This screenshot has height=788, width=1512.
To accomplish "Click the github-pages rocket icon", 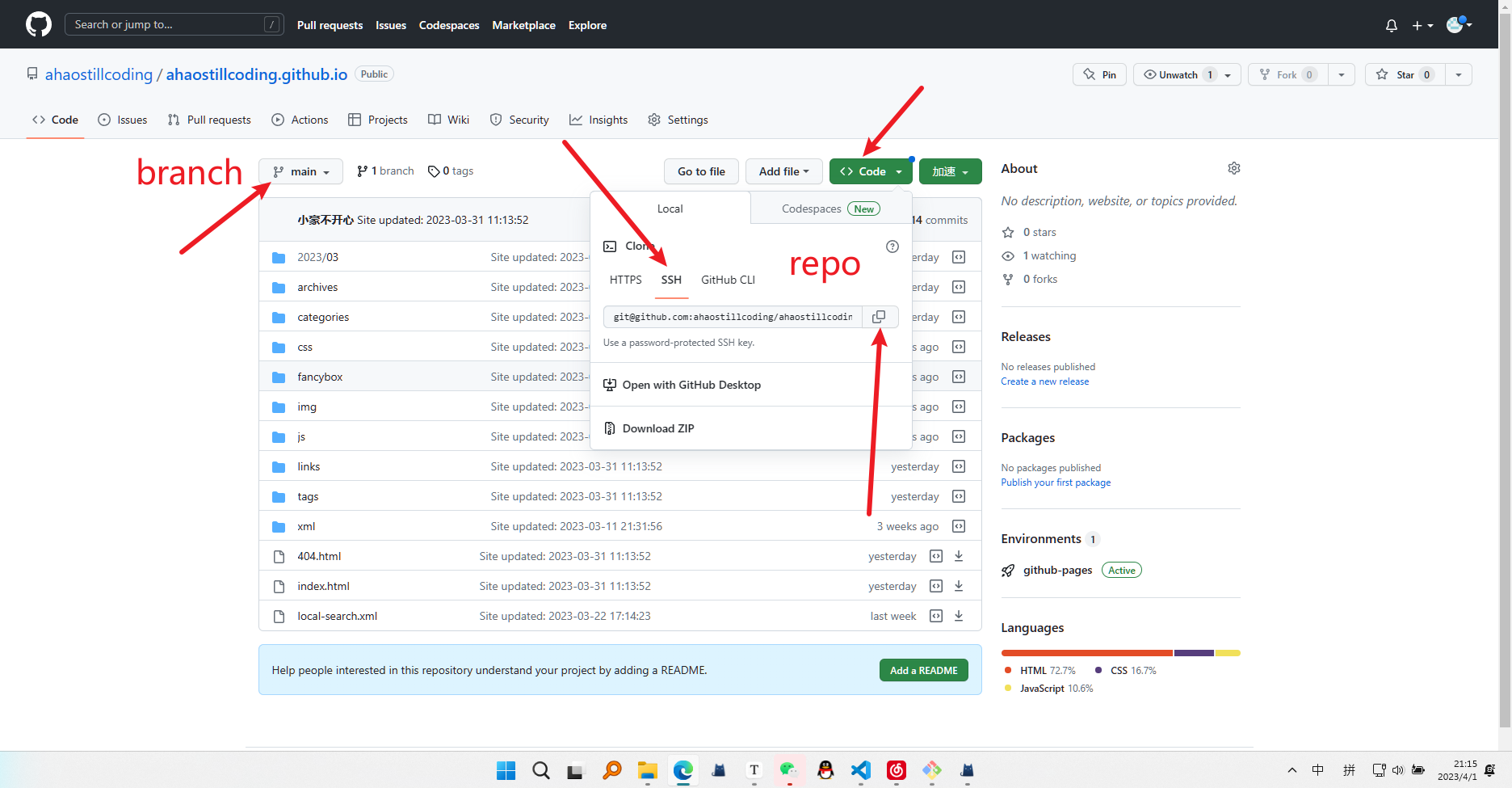I will click(1008, 571).
